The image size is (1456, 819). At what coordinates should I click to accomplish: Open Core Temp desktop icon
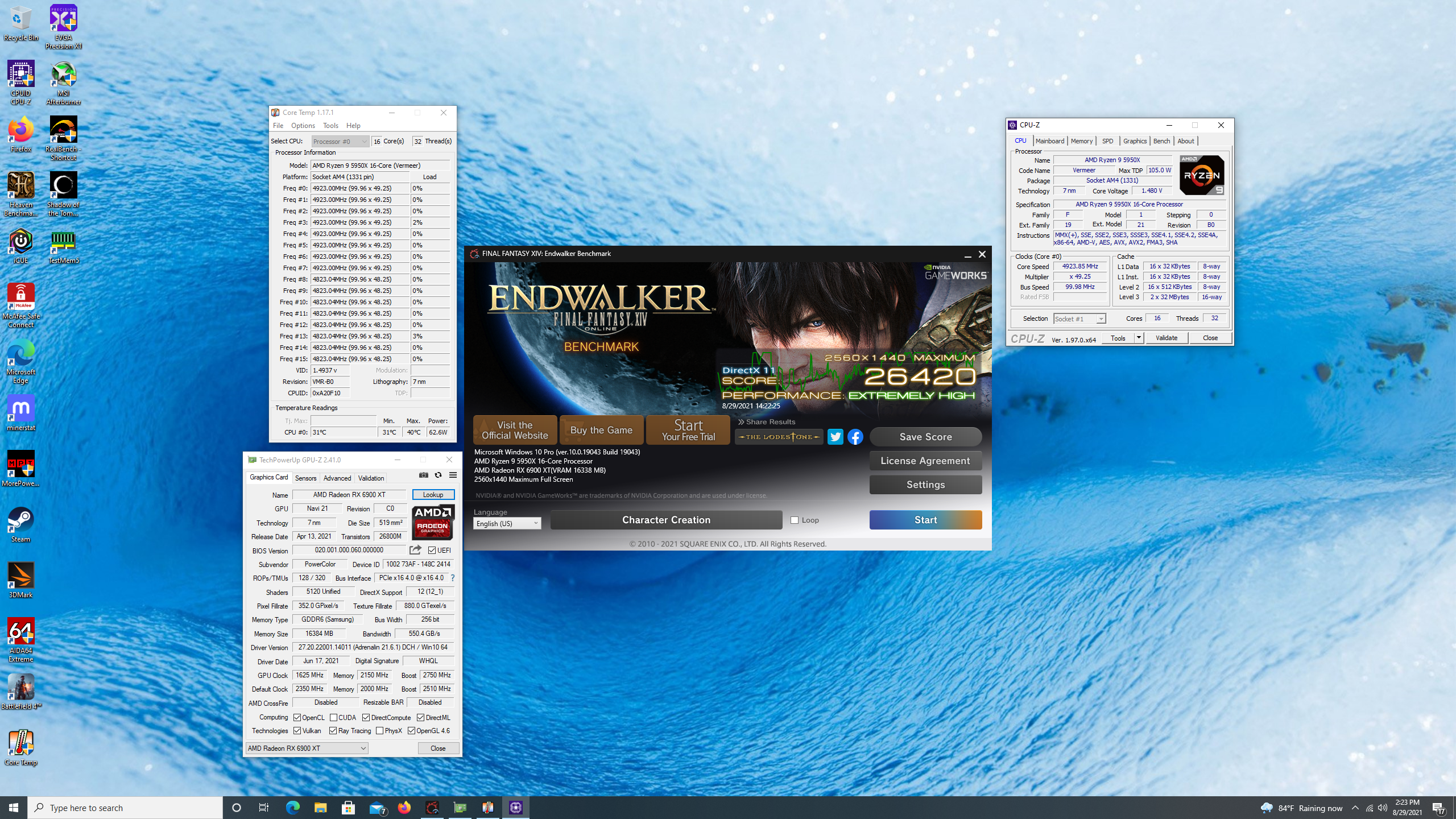pos(20,748)
